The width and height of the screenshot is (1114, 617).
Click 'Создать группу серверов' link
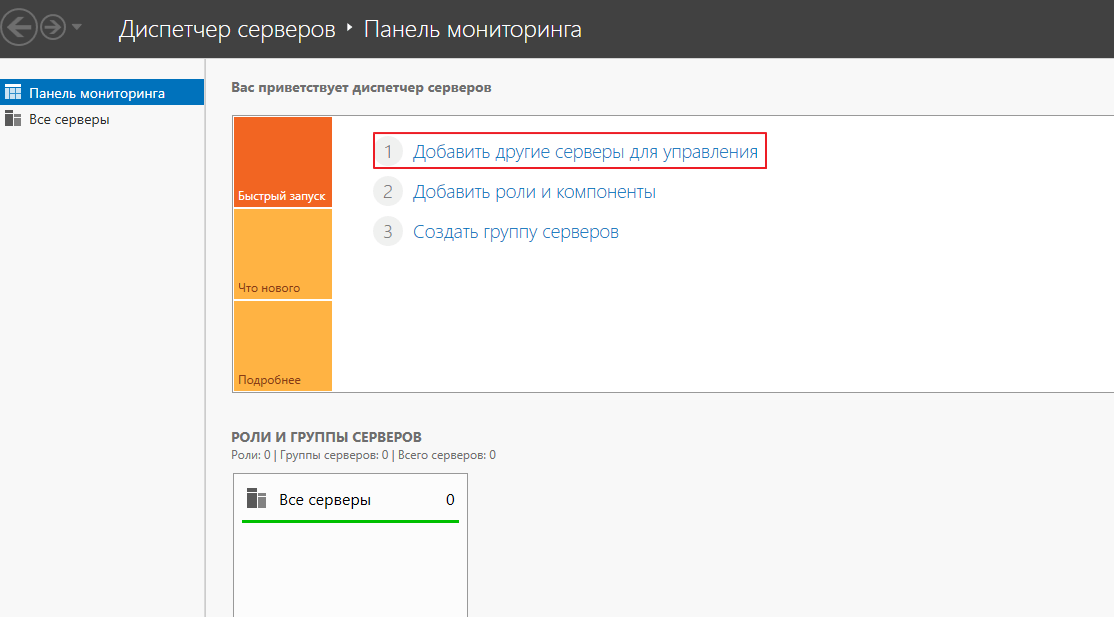515,232
